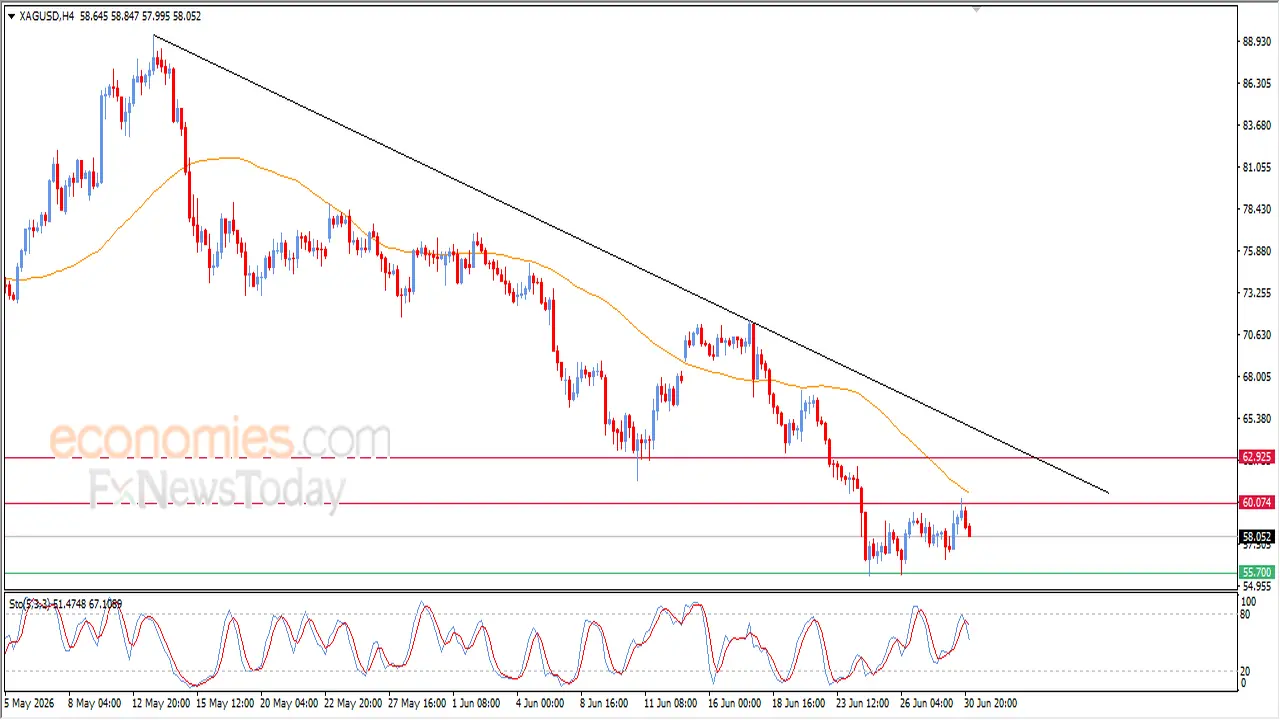Click the 88.930 value on price scale
This screenshot has height=720, width=1280.
pyautogui.click(x=1257, y=42)
